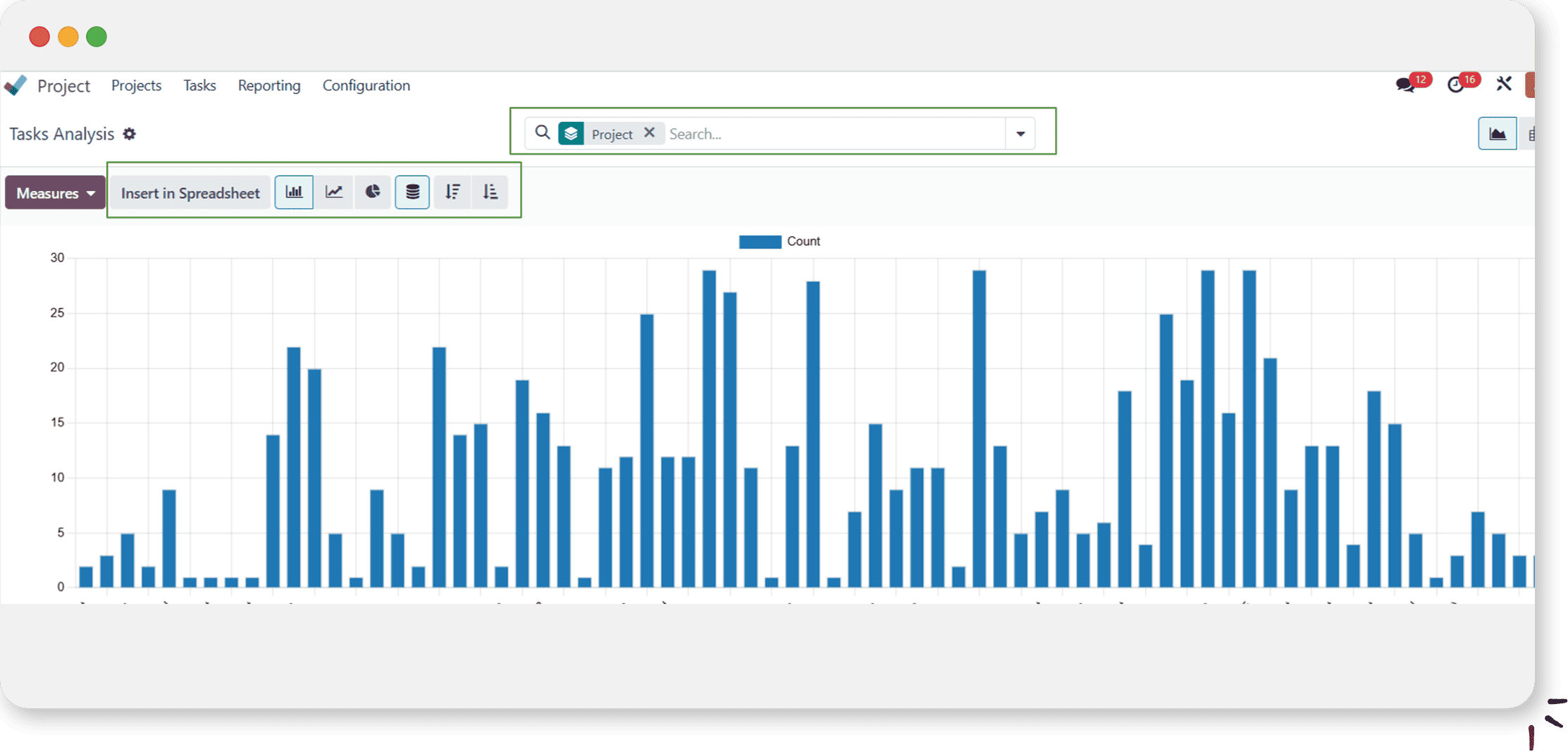The width and height of the screenshot is (1568, 752).
Task: Sort chart bars in descending order
Action: pos(452,192)
